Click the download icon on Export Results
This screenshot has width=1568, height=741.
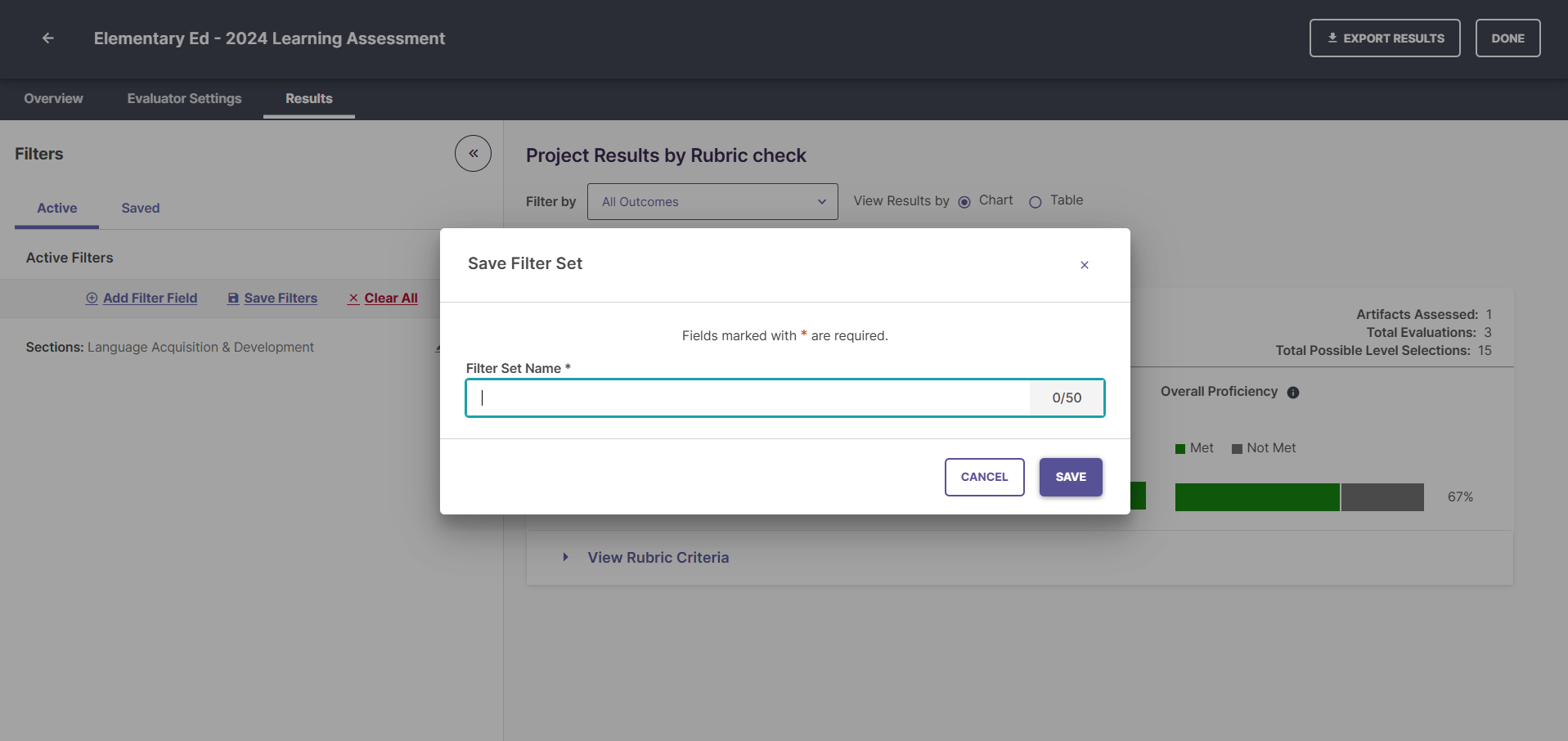[x=1332, y=38]
